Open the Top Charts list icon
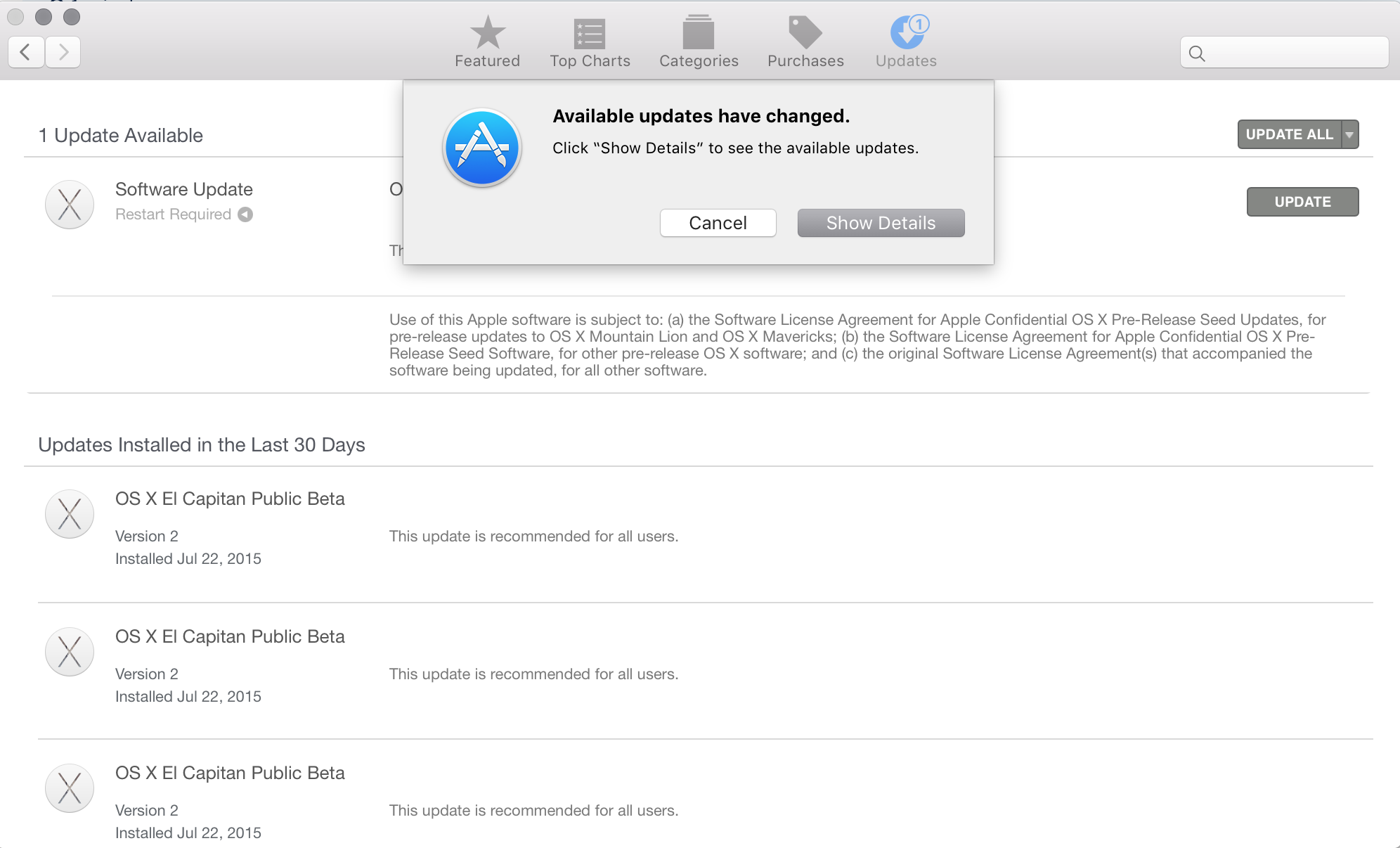Viewport: 1400px width, 848px height. pos(590,33)
